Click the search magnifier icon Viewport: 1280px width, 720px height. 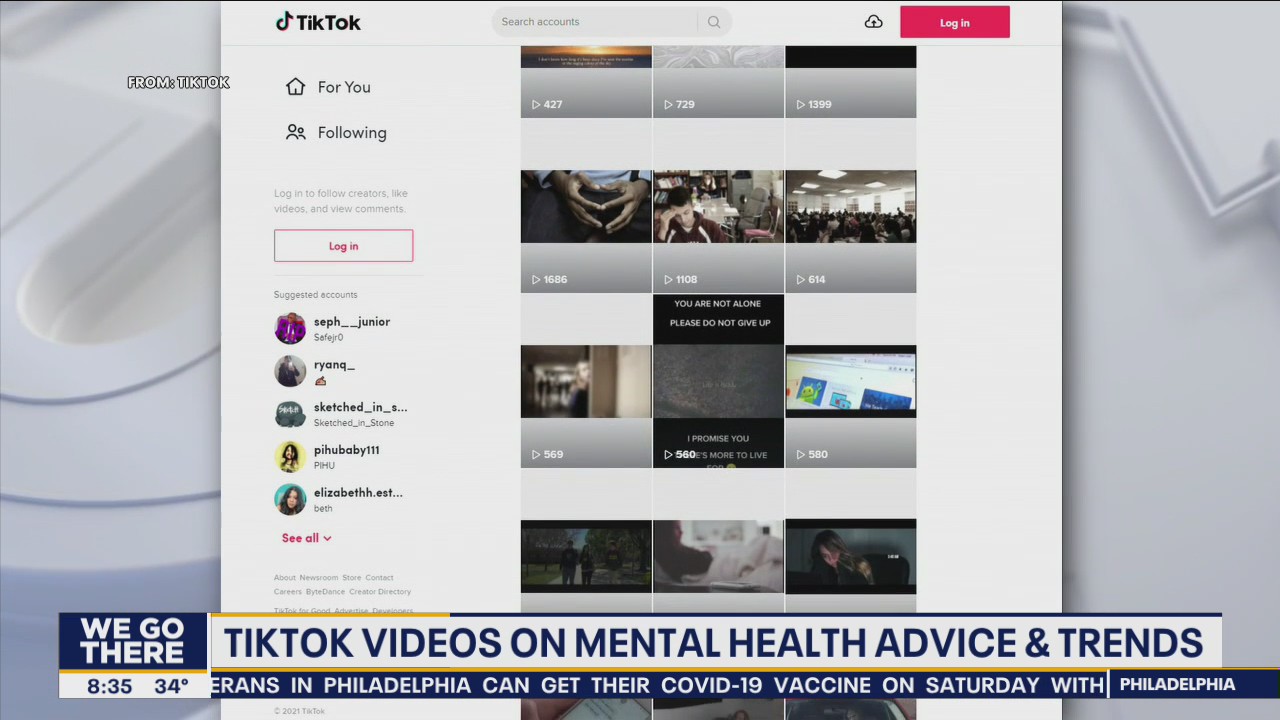(x=713, y=21)
